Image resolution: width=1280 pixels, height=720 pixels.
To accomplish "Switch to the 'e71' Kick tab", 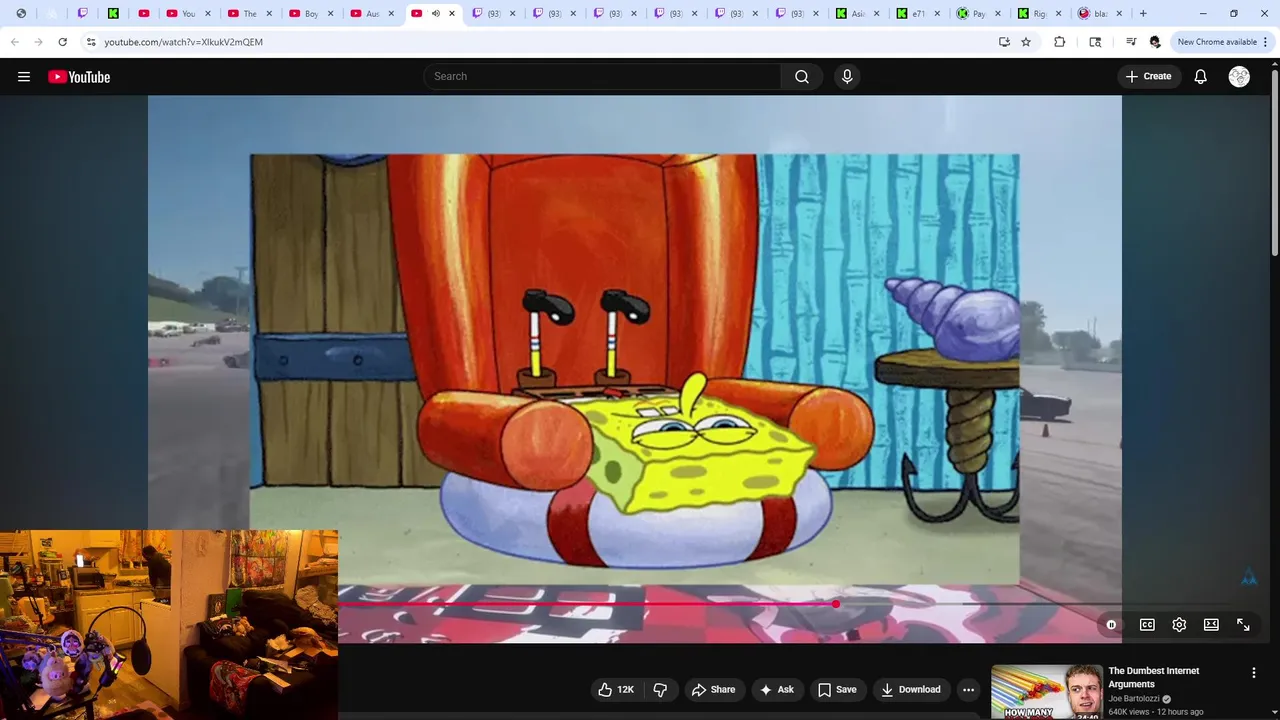I will (x=918, y=14).
